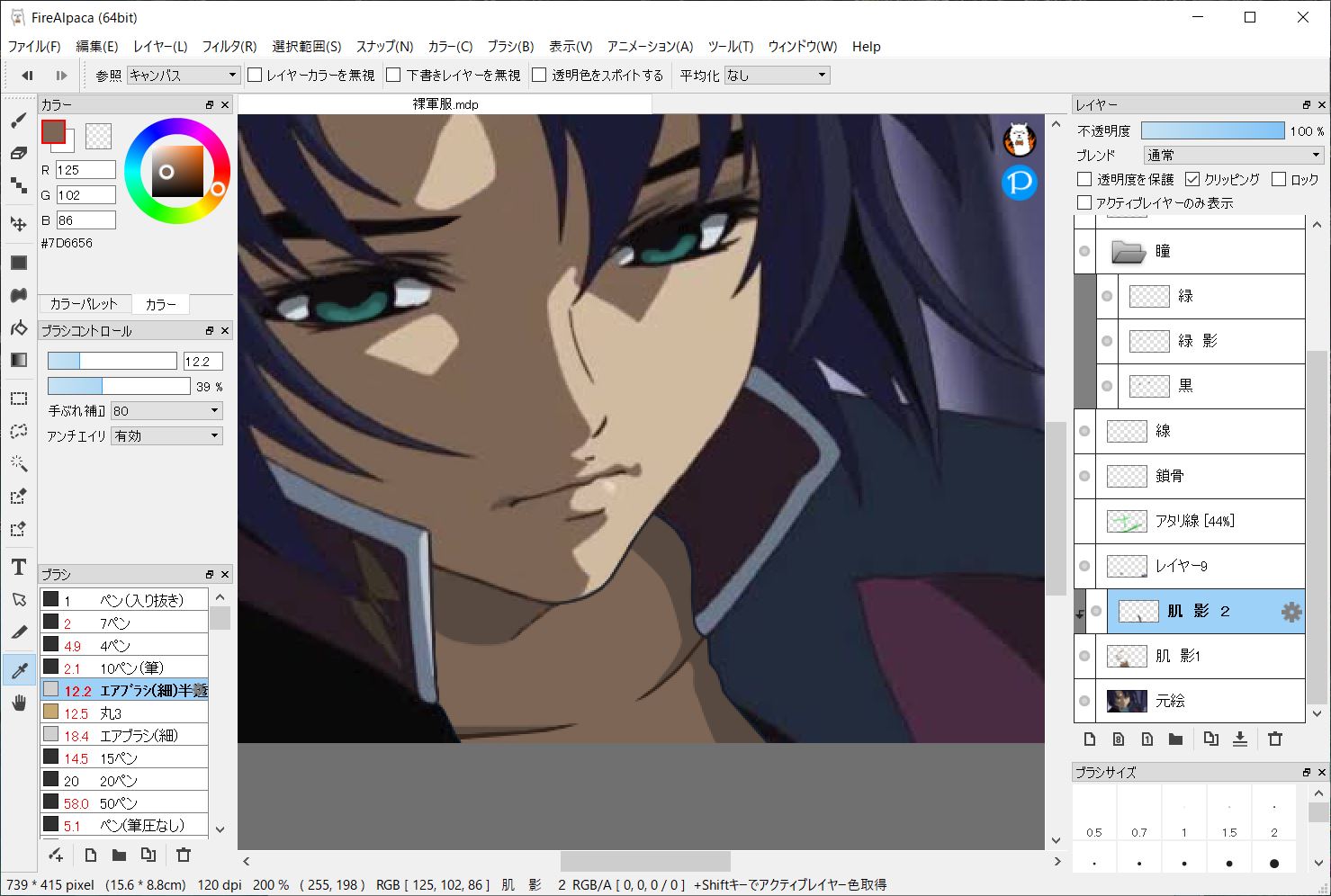The height and width of the screenshot is (896, 1331).
Task: Click the undo arrow button
Action: [27, 76]
